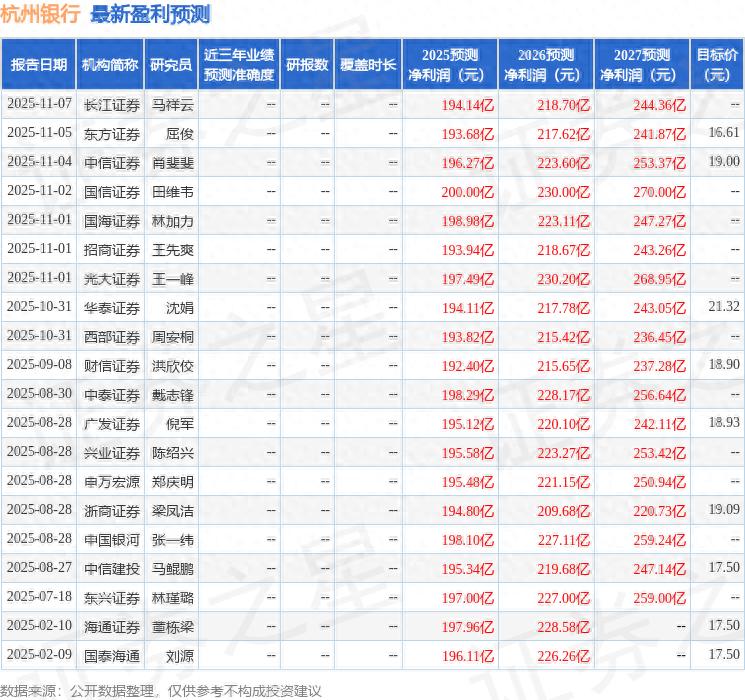Click the 196.11亿 profit value
Image resolution: width=745 pixels, height=700 pixels.
(468, 655)
